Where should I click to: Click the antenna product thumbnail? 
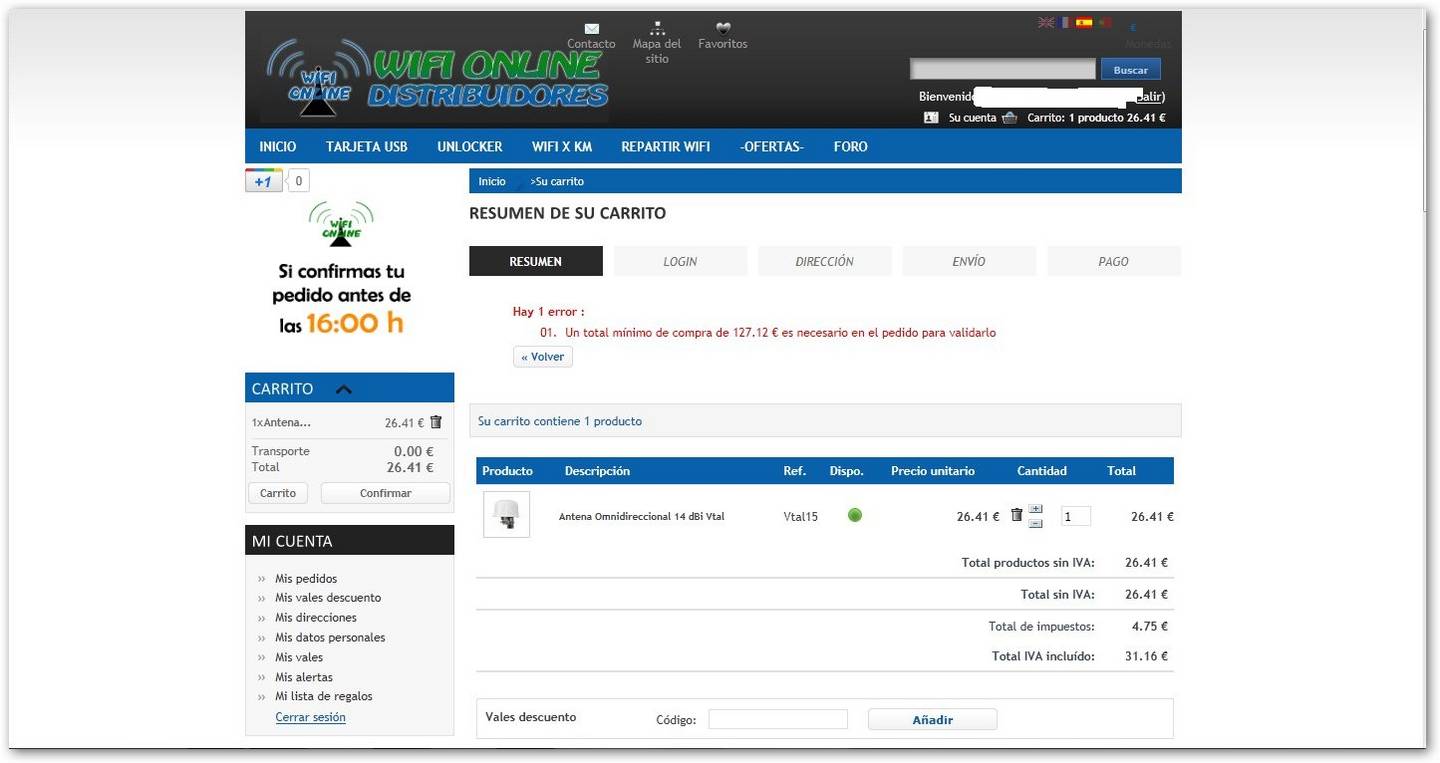pos(507,515)
